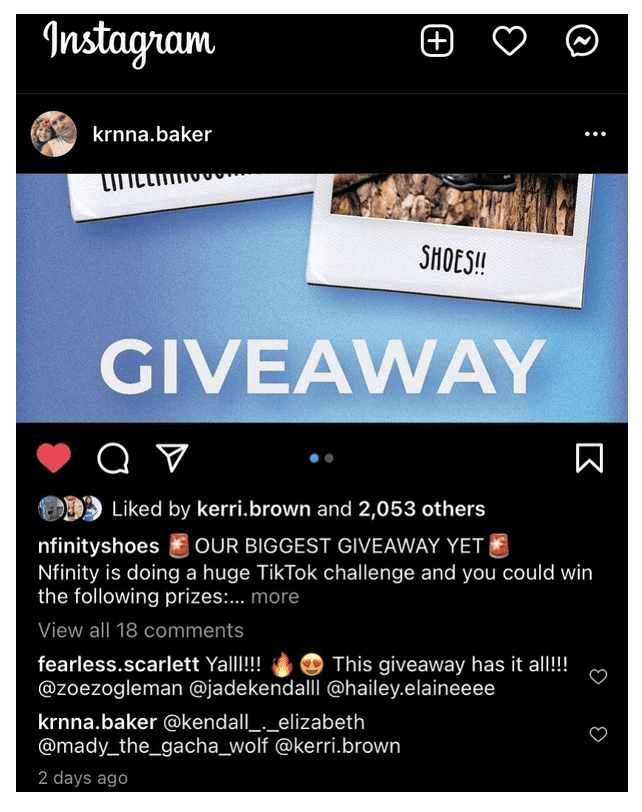Unlike the post via red heart
This screenshot has width=642, height=812.
(x=54, y=458)
